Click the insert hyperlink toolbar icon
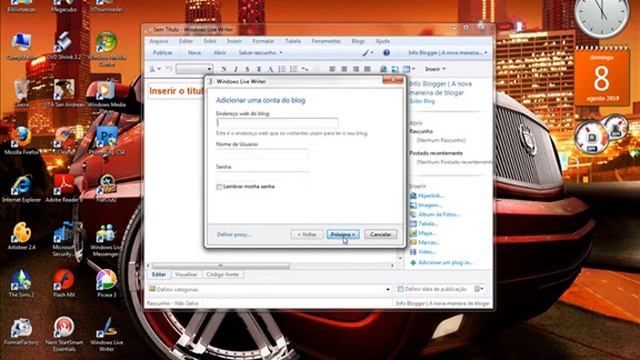640x360 pixels. 383,69
